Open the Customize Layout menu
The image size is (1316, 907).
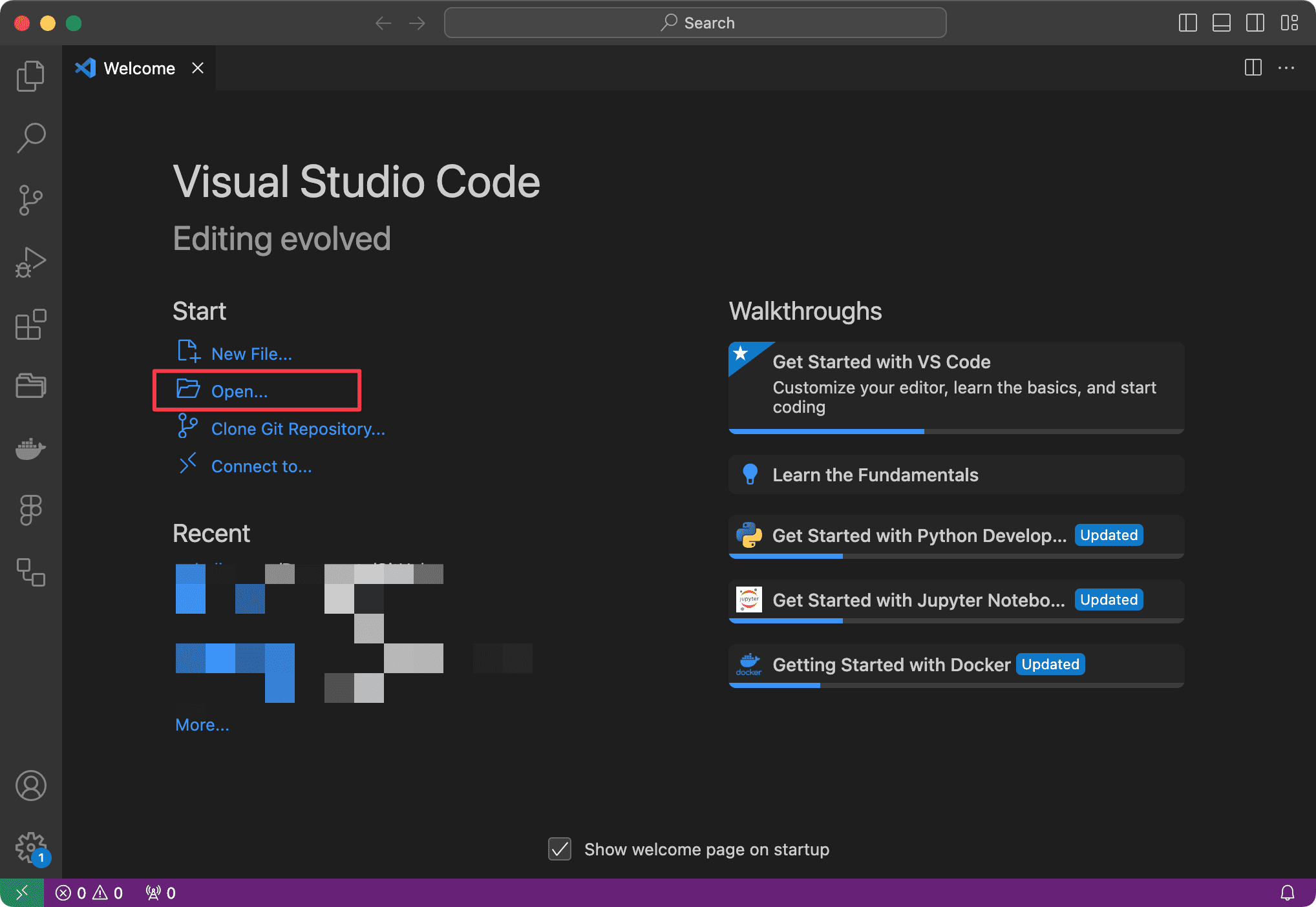coord(1289,23)
